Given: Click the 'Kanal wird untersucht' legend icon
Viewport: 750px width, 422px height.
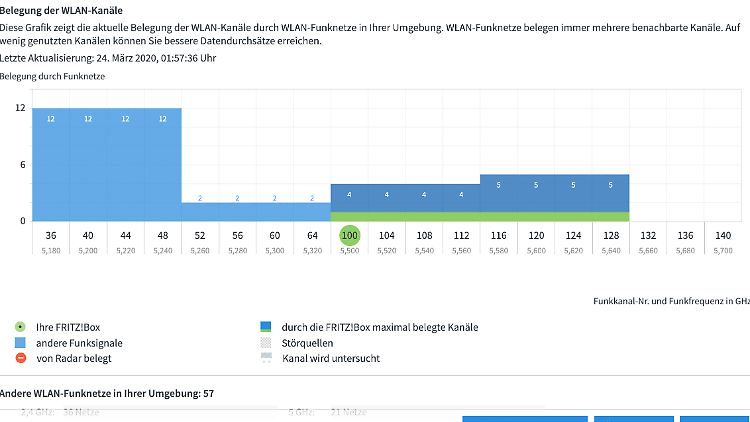Looking at the screenshot, I should (265, 358).
